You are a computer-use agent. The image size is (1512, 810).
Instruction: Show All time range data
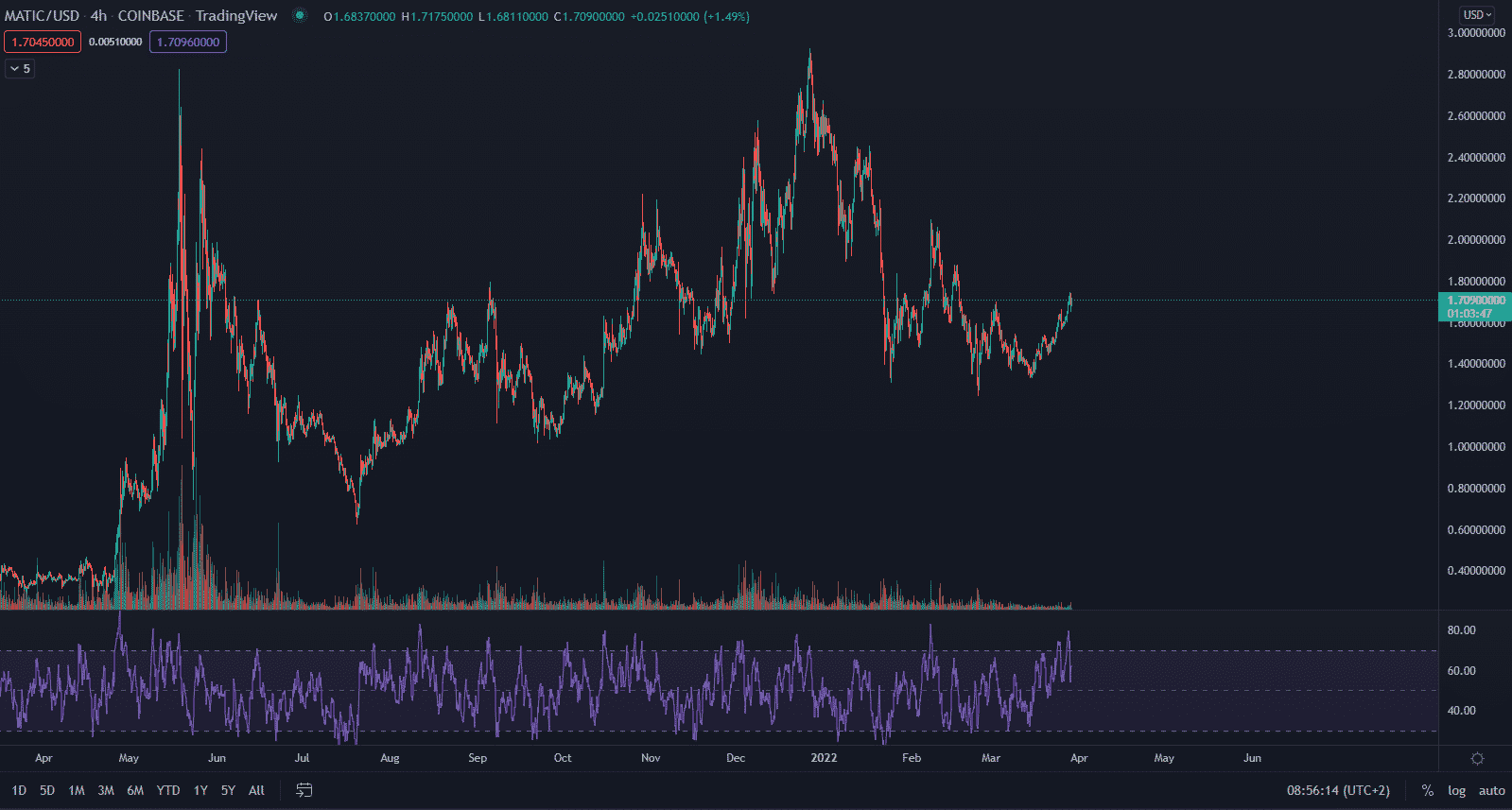coord(256,790)
